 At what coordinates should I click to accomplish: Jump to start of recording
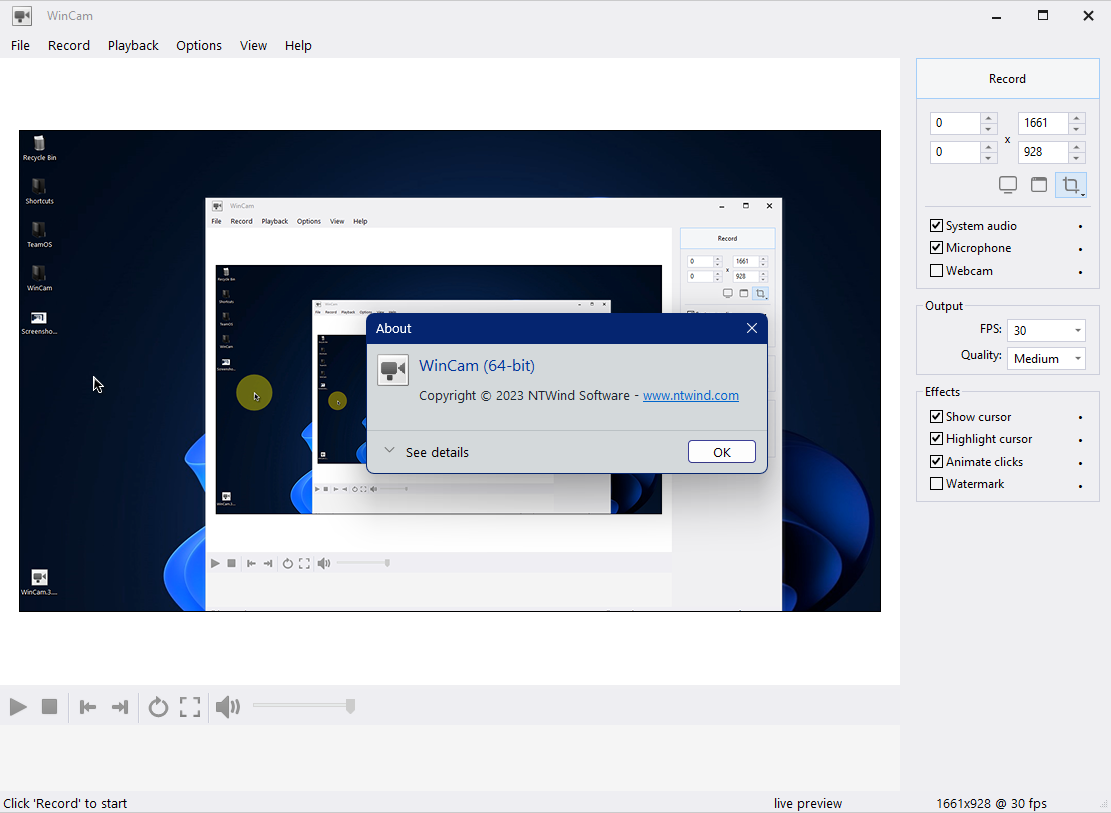(88, 707)
